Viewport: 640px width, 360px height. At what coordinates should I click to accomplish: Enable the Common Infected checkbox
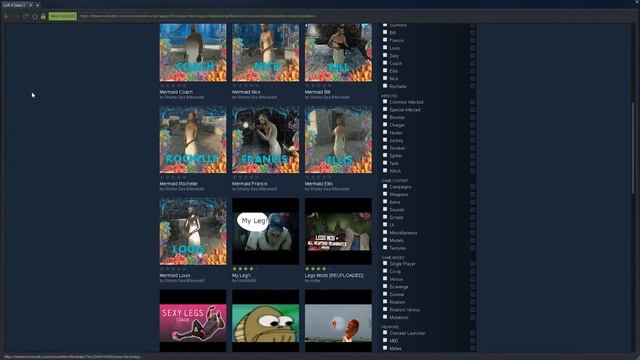[385, 102]
